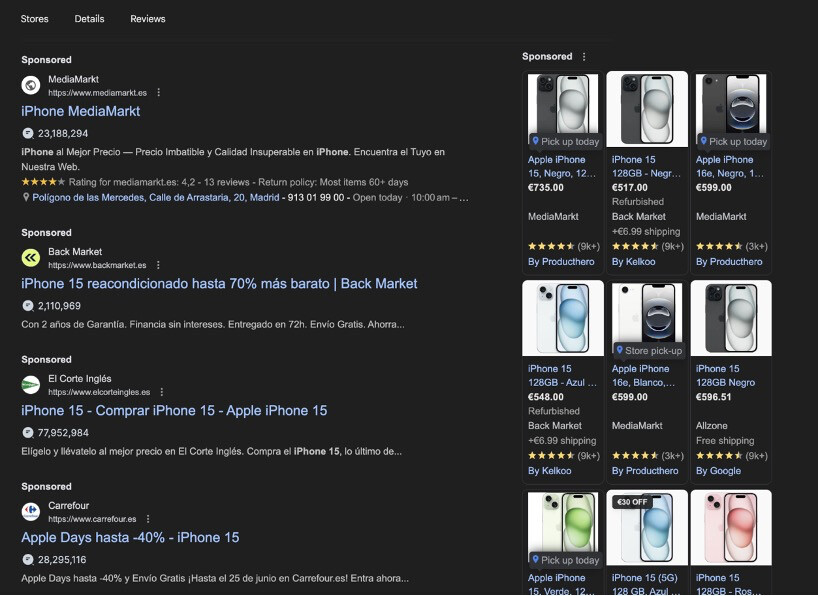Open MediaMarkt ad options three-dot menu

pyautogui.click(x=159, y=92)
